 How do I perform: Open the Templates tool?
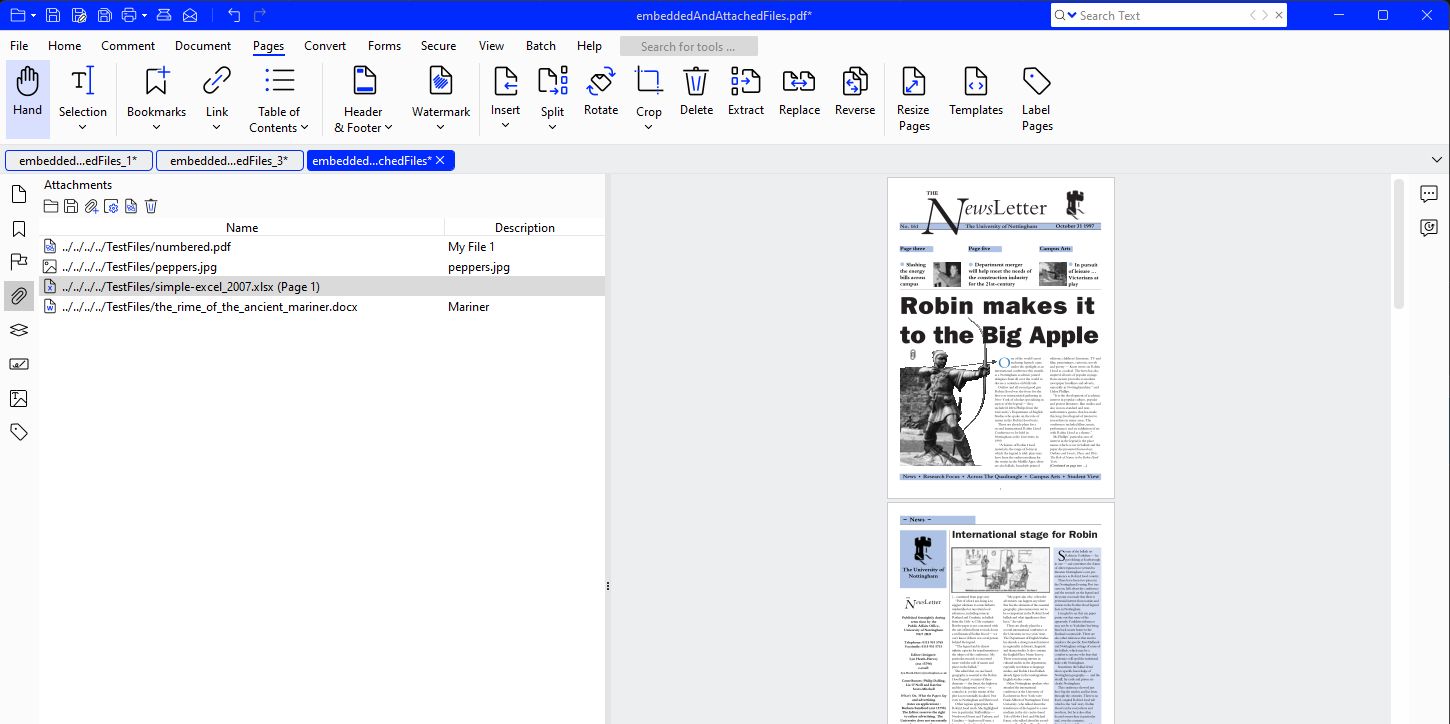point(976,92)
